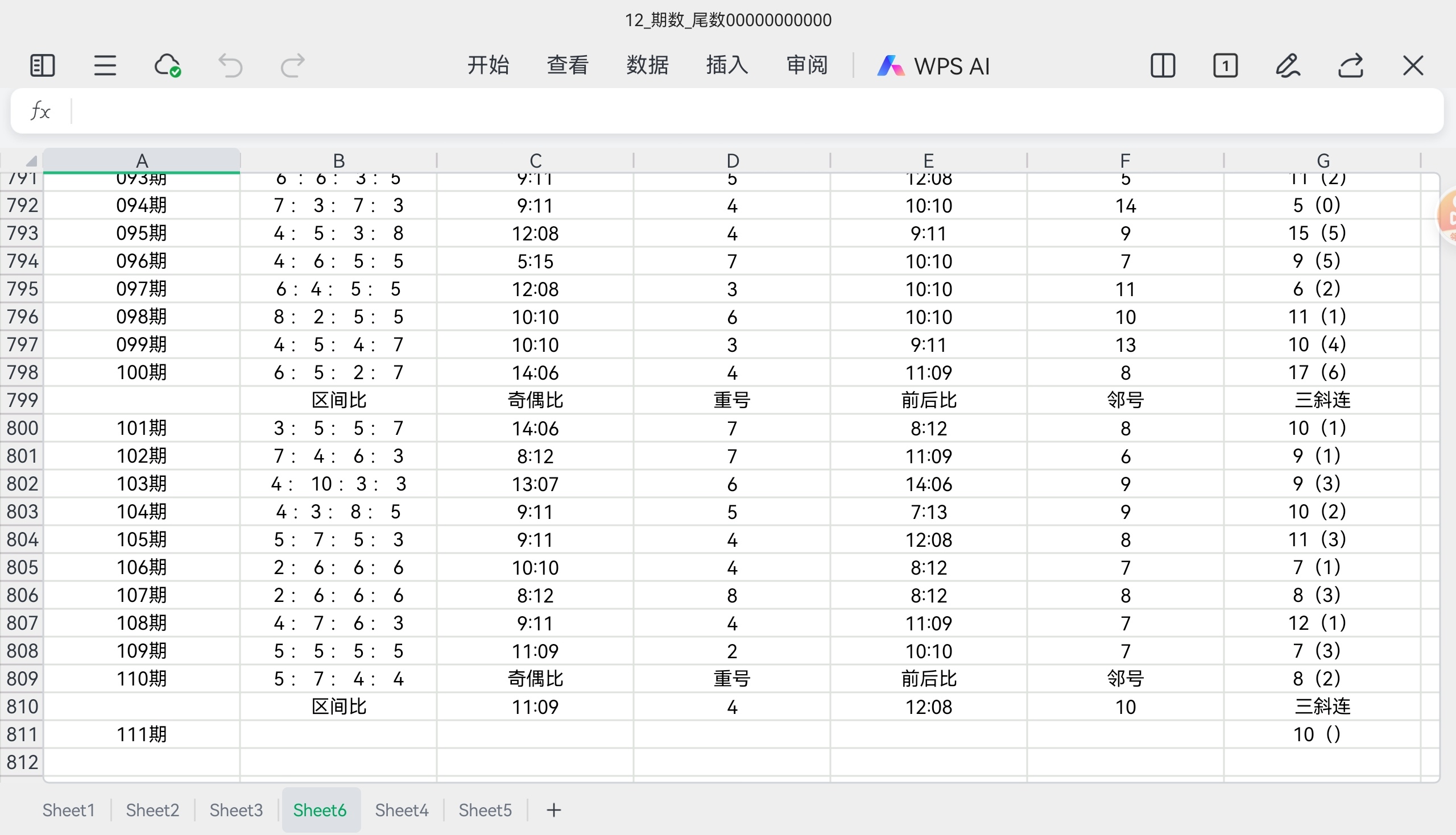1456x835 pixels.
Task: Select column G header
Action: pyautogui.click(x=1323, y=160)
